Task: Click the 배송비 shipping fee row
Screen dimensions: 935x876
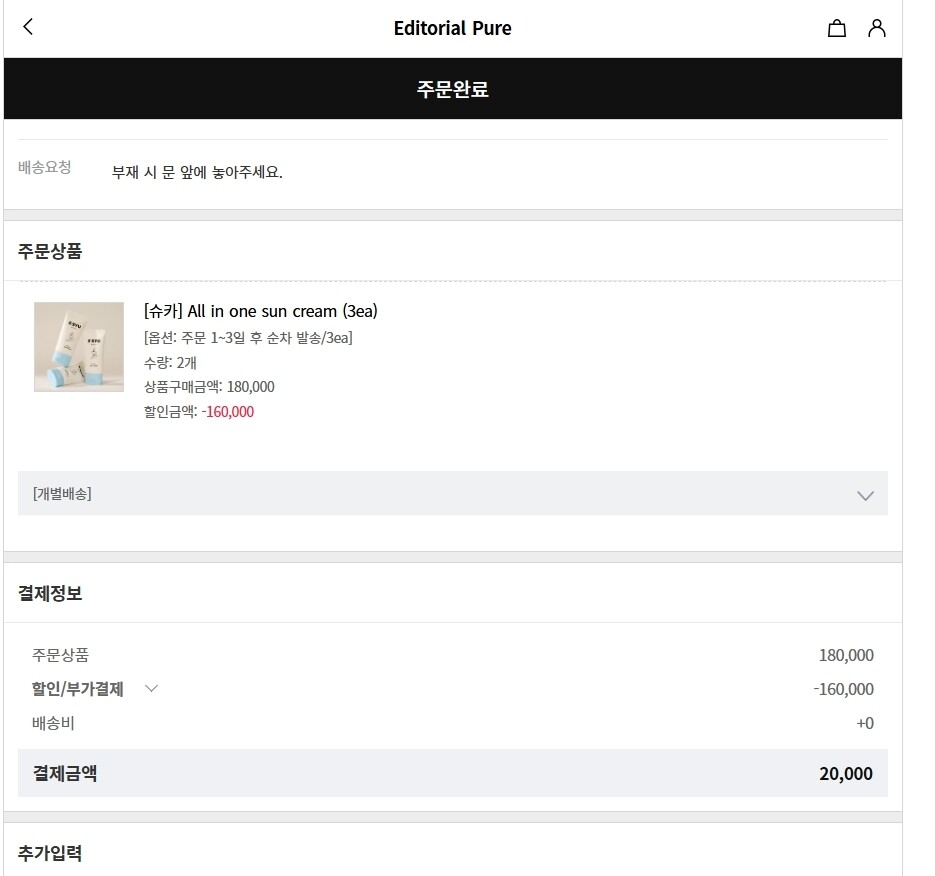Action: (x=453, y=723)
